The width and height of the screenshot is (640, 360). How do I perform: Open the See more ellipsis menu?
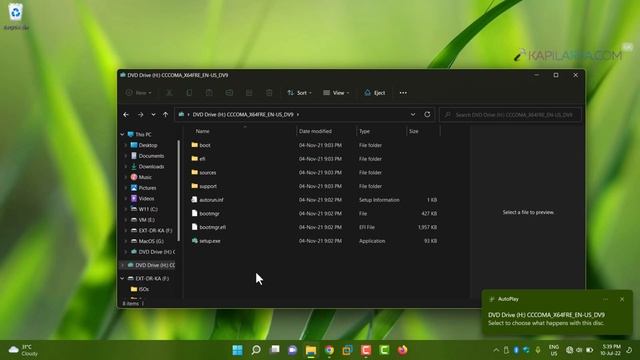pos(403,93)
